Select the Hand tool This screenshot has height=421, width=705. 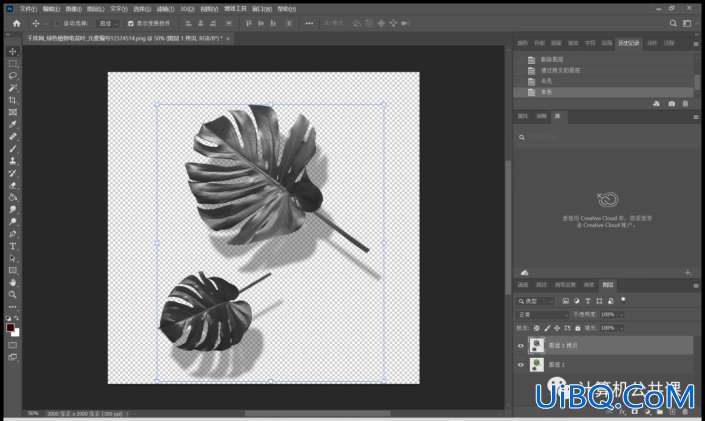pyautogui.click(x=13, y=282)
